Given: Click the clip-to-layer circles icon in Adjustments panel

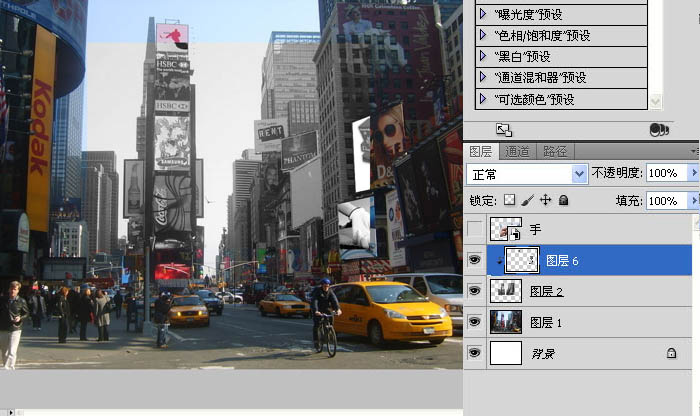Looking at the screenshot, I should (657, 130).
